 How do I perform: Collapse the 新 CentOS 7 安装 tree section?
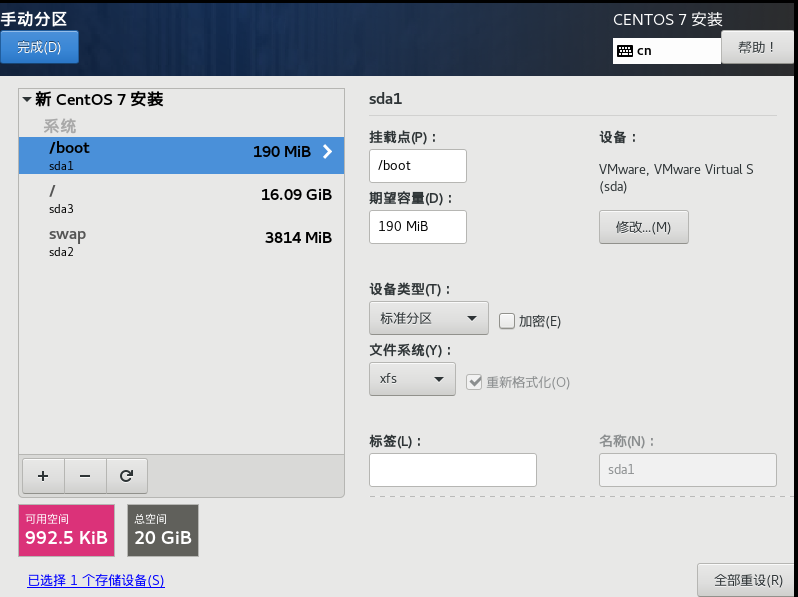(x=27, y=99)
